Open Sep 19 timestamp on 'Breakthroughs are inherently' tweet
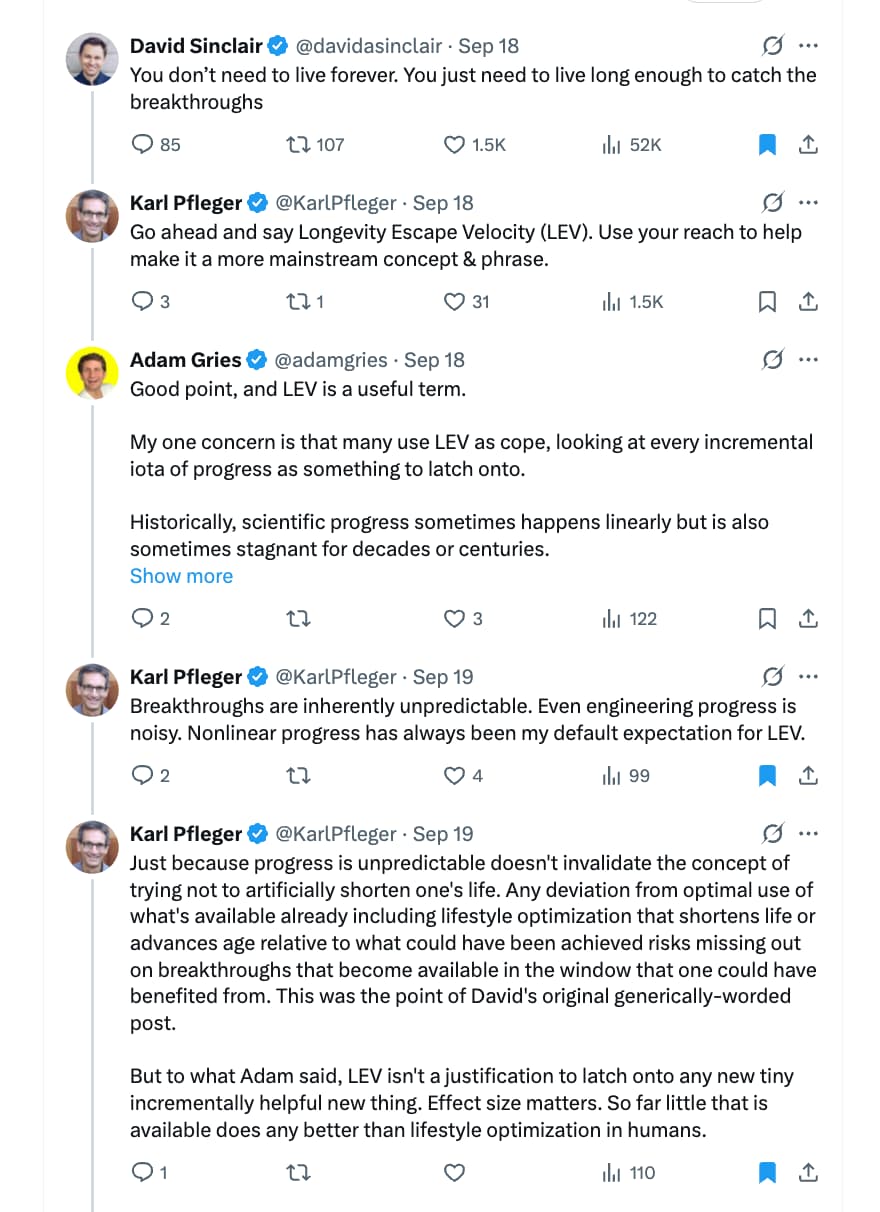The image size is (880, 1212). [x=443, y=677]
